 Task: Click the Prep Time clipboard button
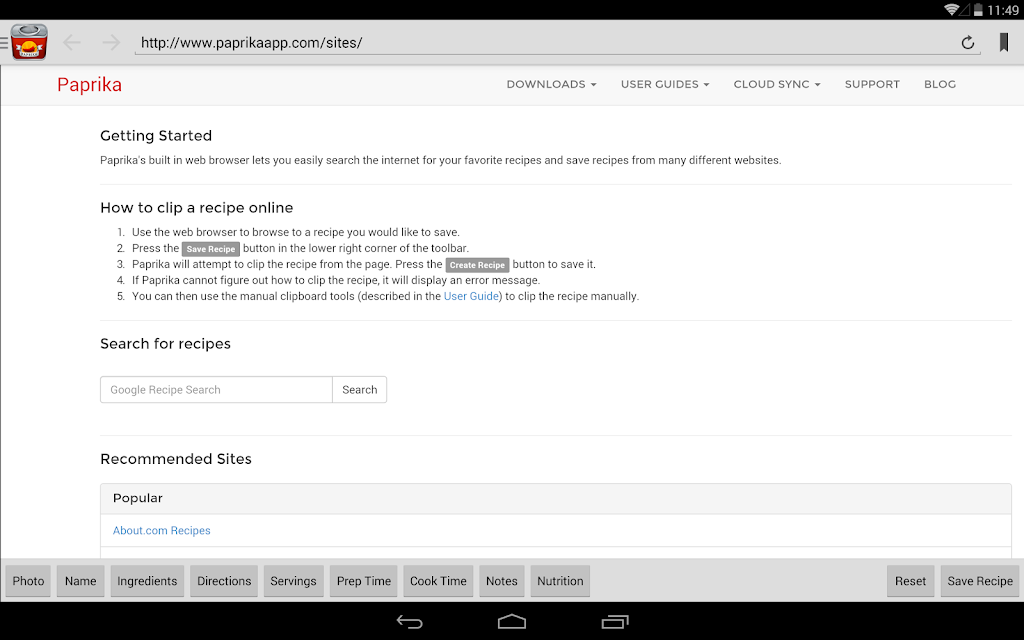pyautogui.click(x=364, y=581)
